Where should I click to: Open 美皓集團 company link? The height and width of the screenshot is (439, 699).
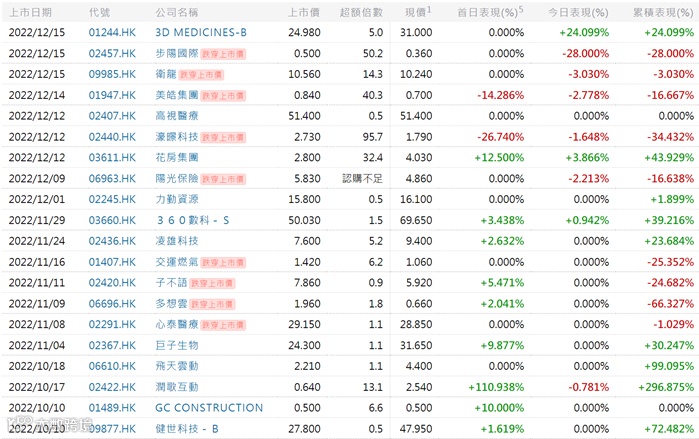pos(177,95)
